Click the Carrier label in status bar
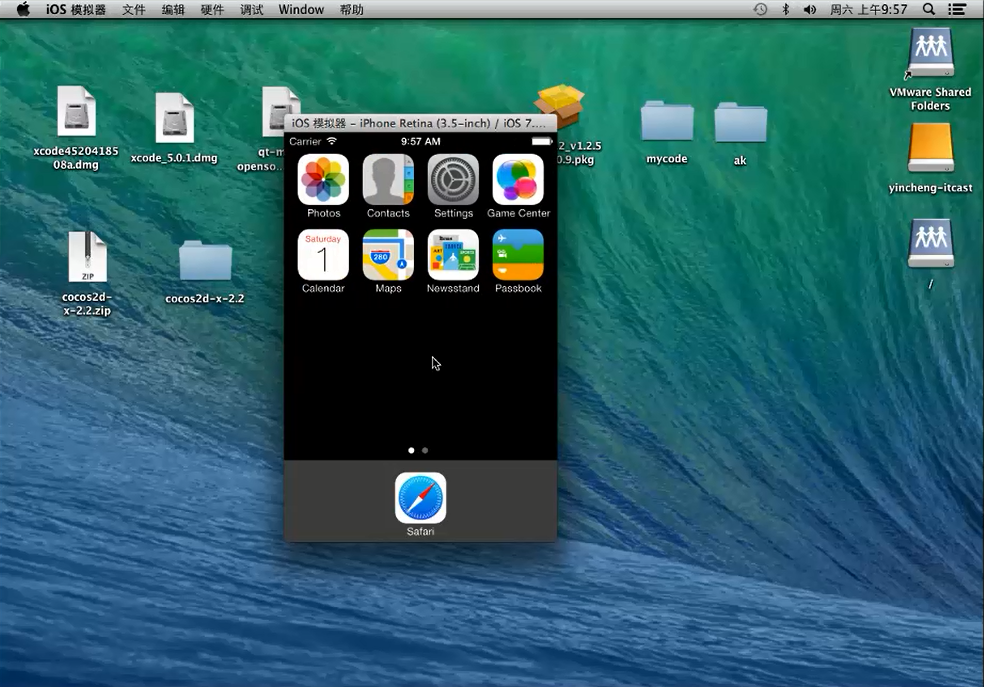984x687 pixels. click(305, 141)
